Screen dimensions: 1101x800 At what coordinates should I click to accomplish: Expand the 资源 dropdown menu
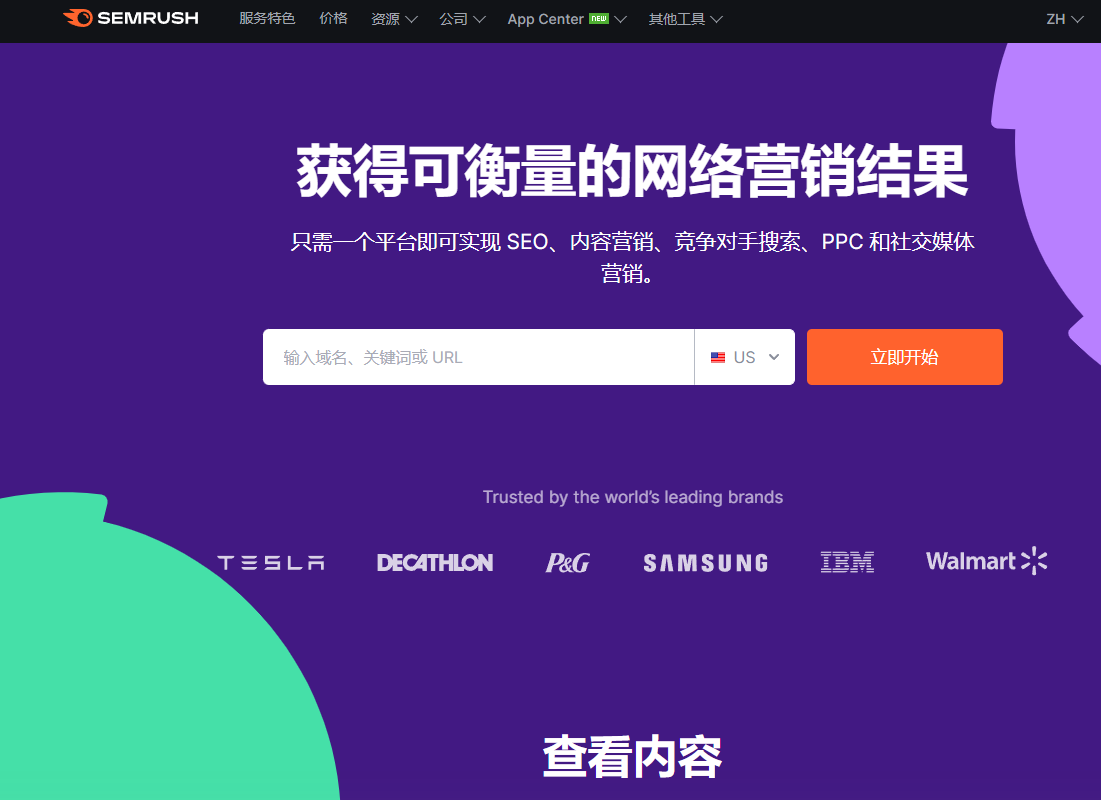coord(394,19)
